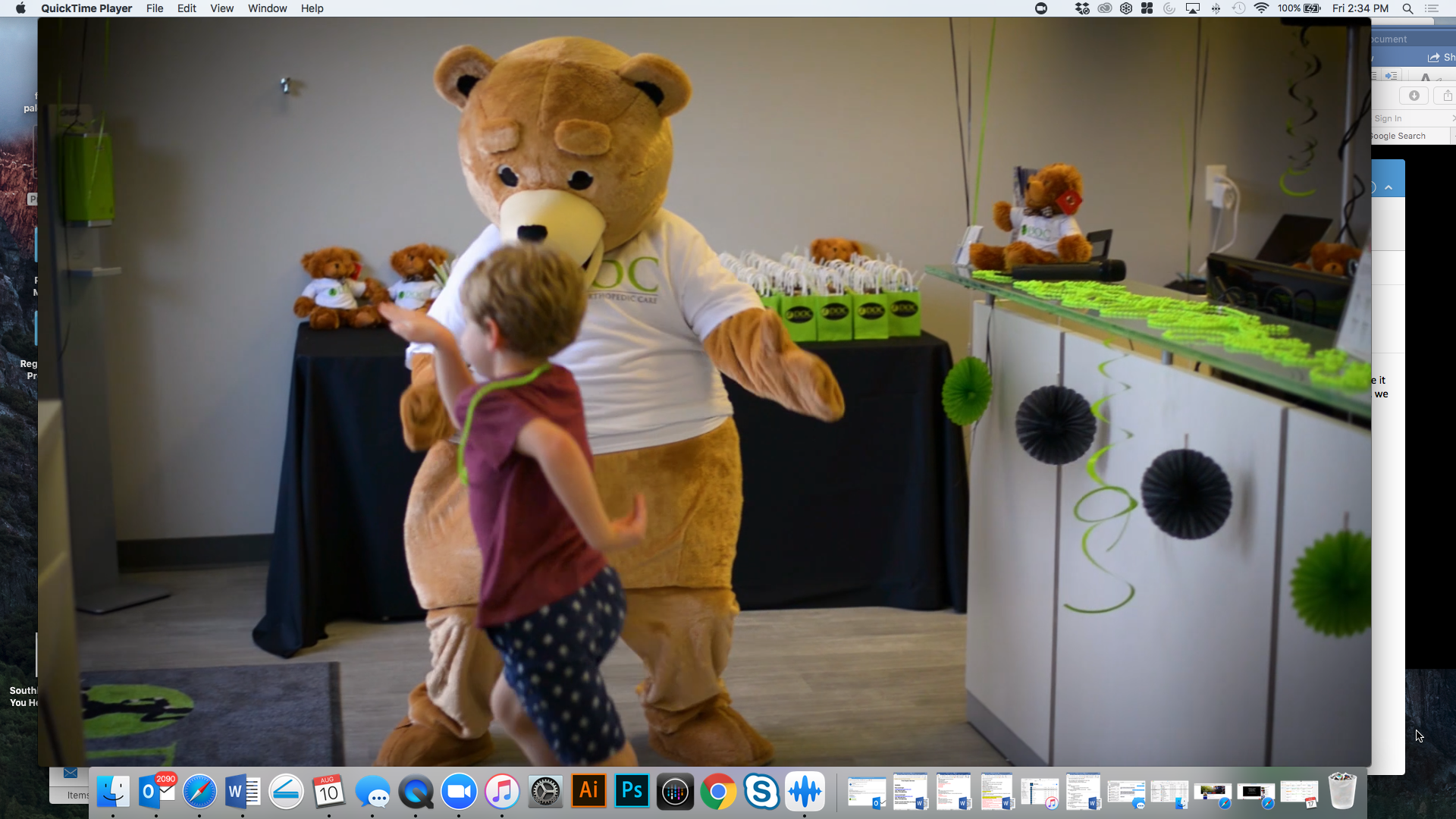Viewport: 1456px width, 819px height.
Task: Launch Adobe Illustrator from Dock
Action: (588, 792)
